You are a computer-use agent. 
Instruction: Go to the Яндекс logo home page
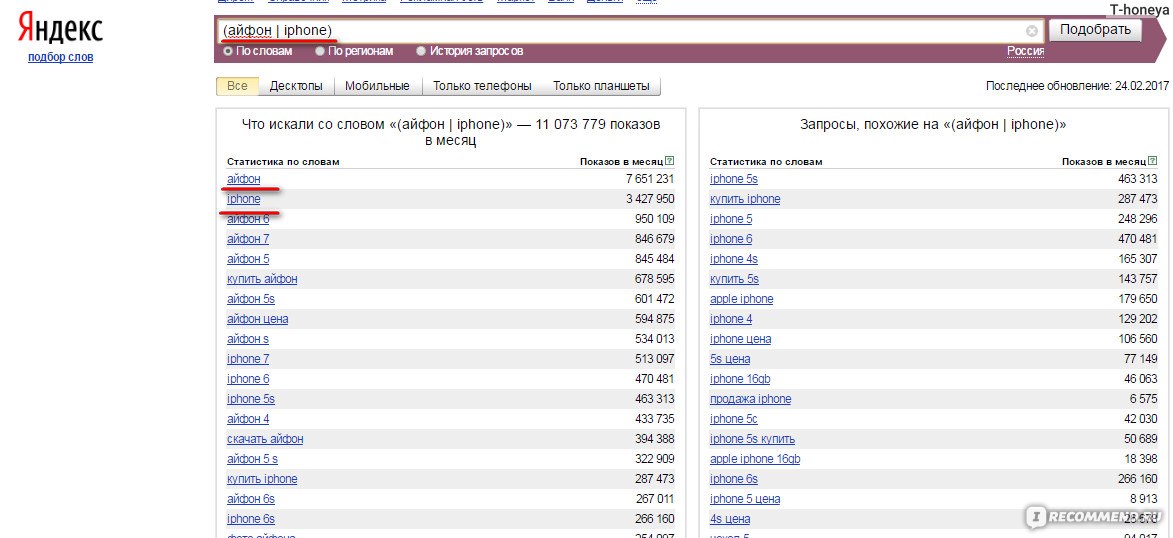(x=61, y=28)
